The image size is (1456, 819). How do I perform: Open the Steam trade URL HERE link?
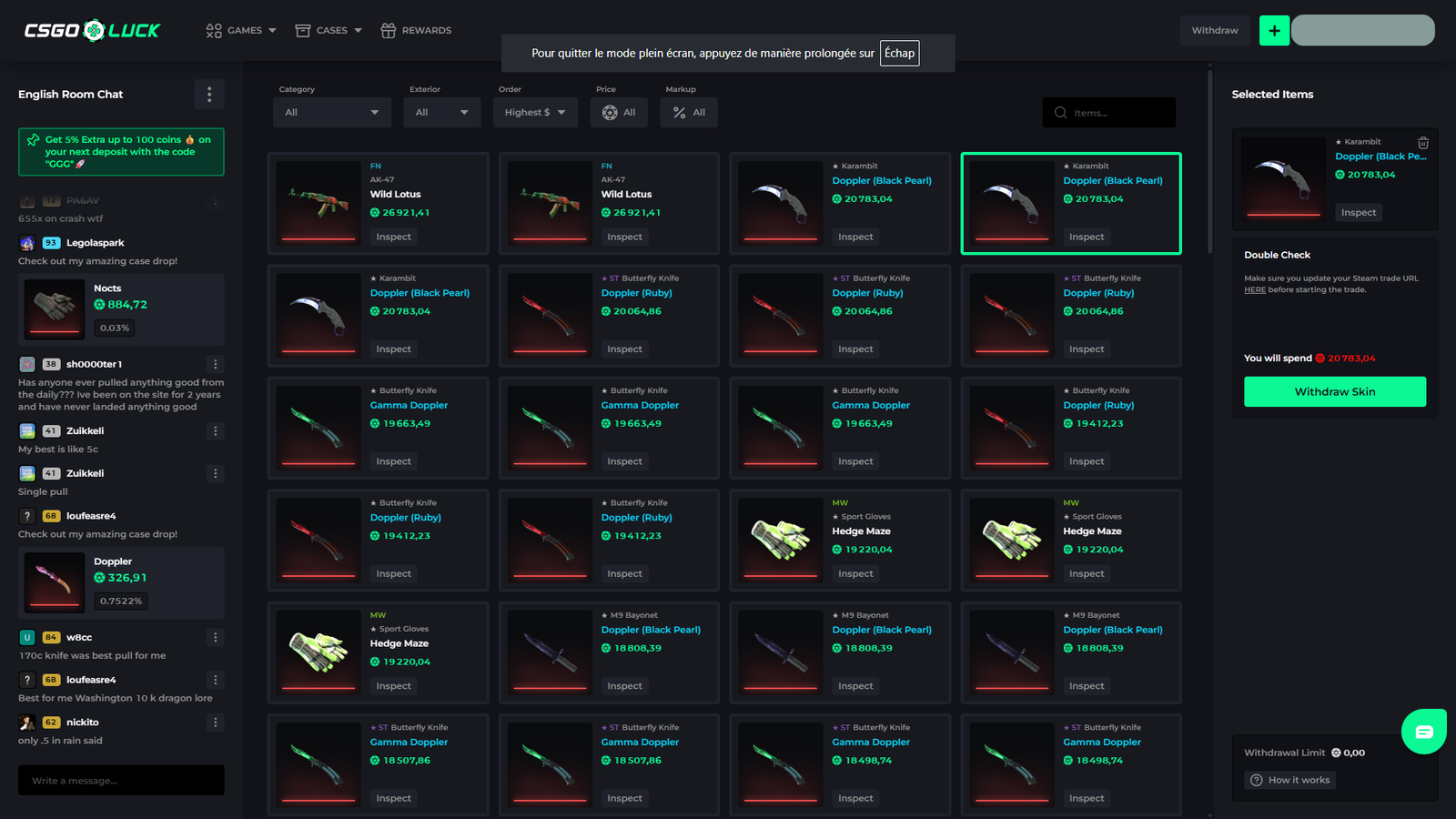tap(1254, 289)
